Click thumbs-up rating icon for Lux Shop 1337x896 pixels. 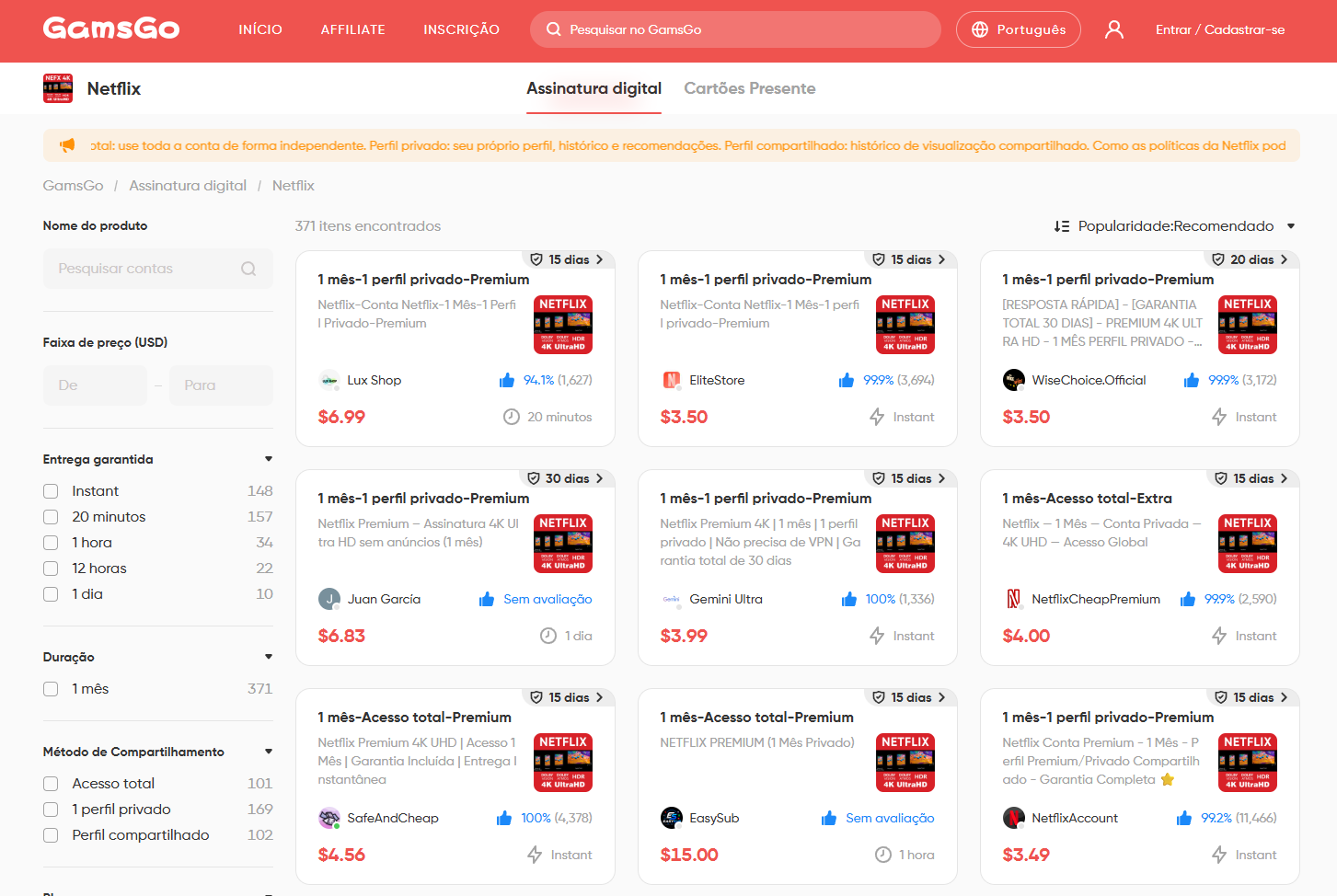(507, 380)
